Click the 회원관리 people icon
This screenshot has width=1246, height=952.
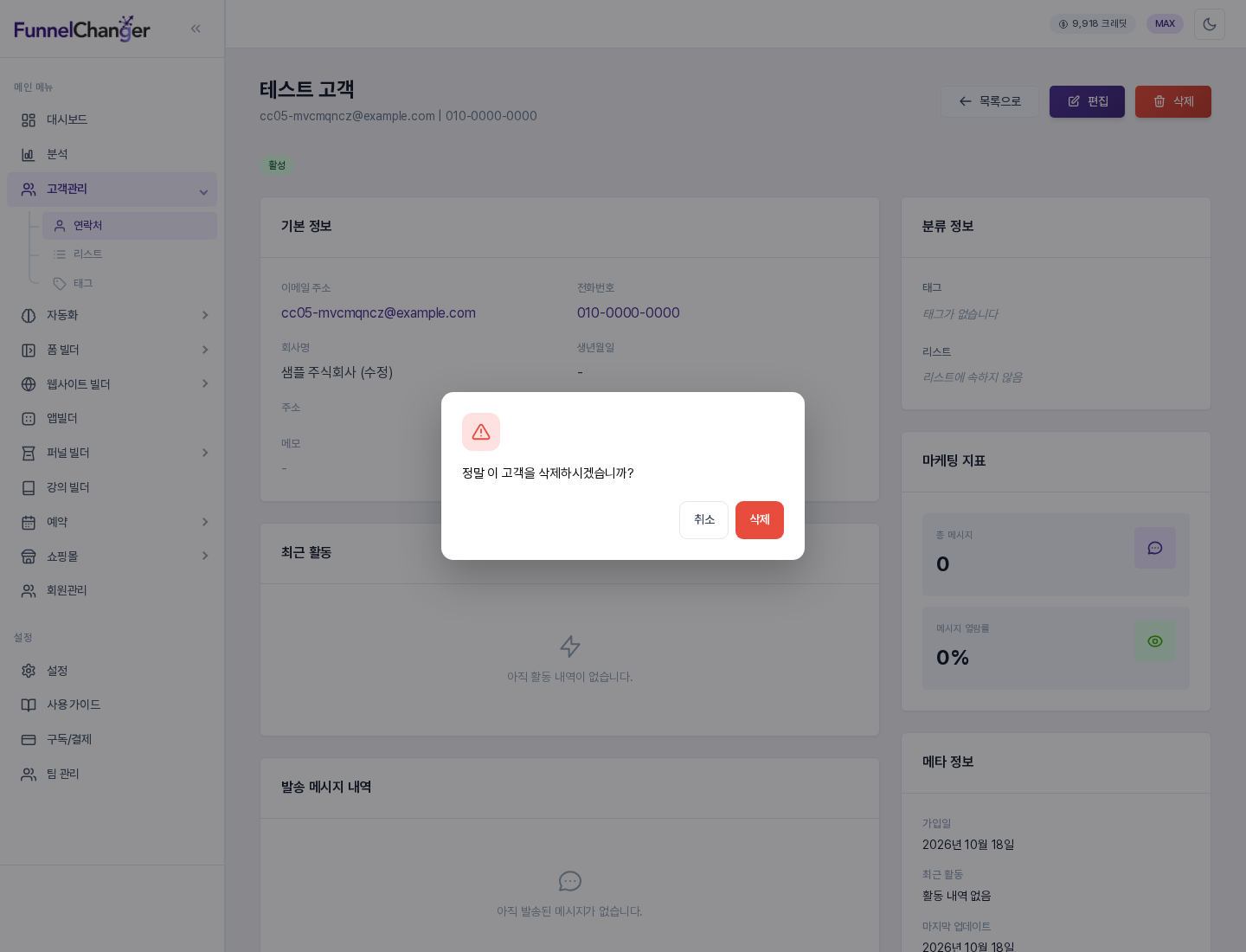(x=29, y=590)
